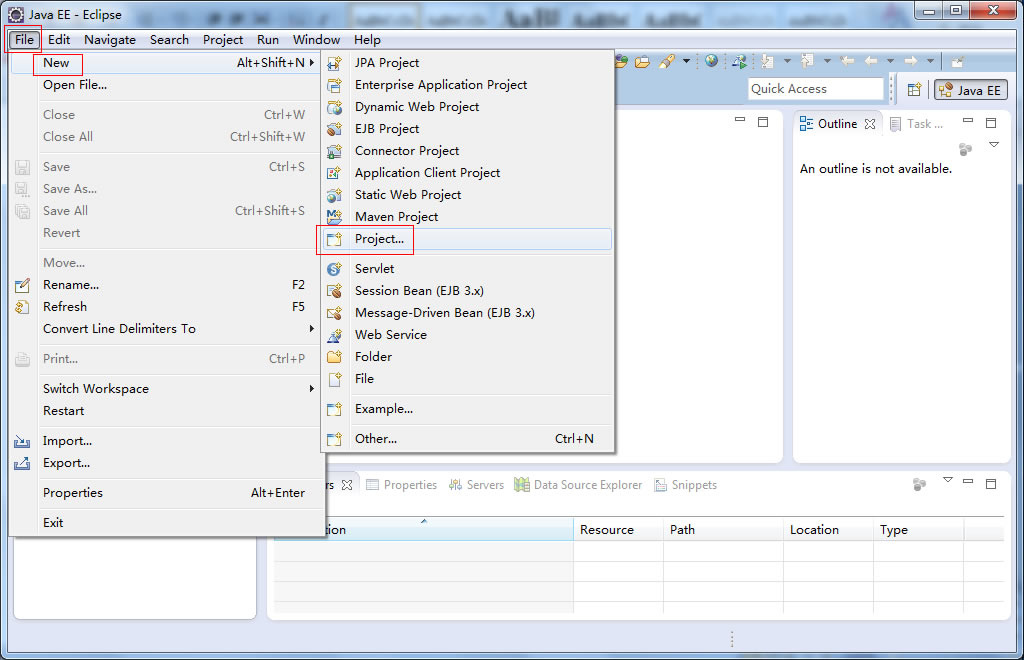Open the bottom panel view menu triangle
Image resolution: width=1024 pixels, height=660 pixels.
click(x=948, y=480)
